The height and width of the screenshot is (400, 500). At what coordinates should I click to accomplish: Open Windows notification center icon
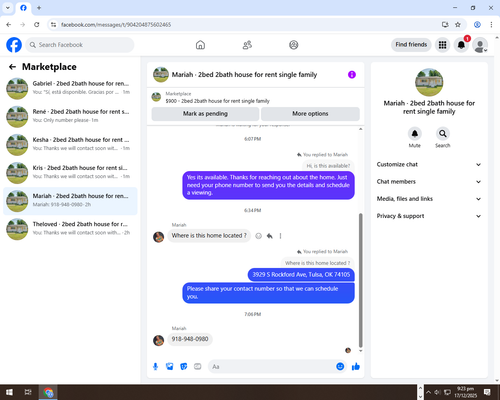coord(487,392)
